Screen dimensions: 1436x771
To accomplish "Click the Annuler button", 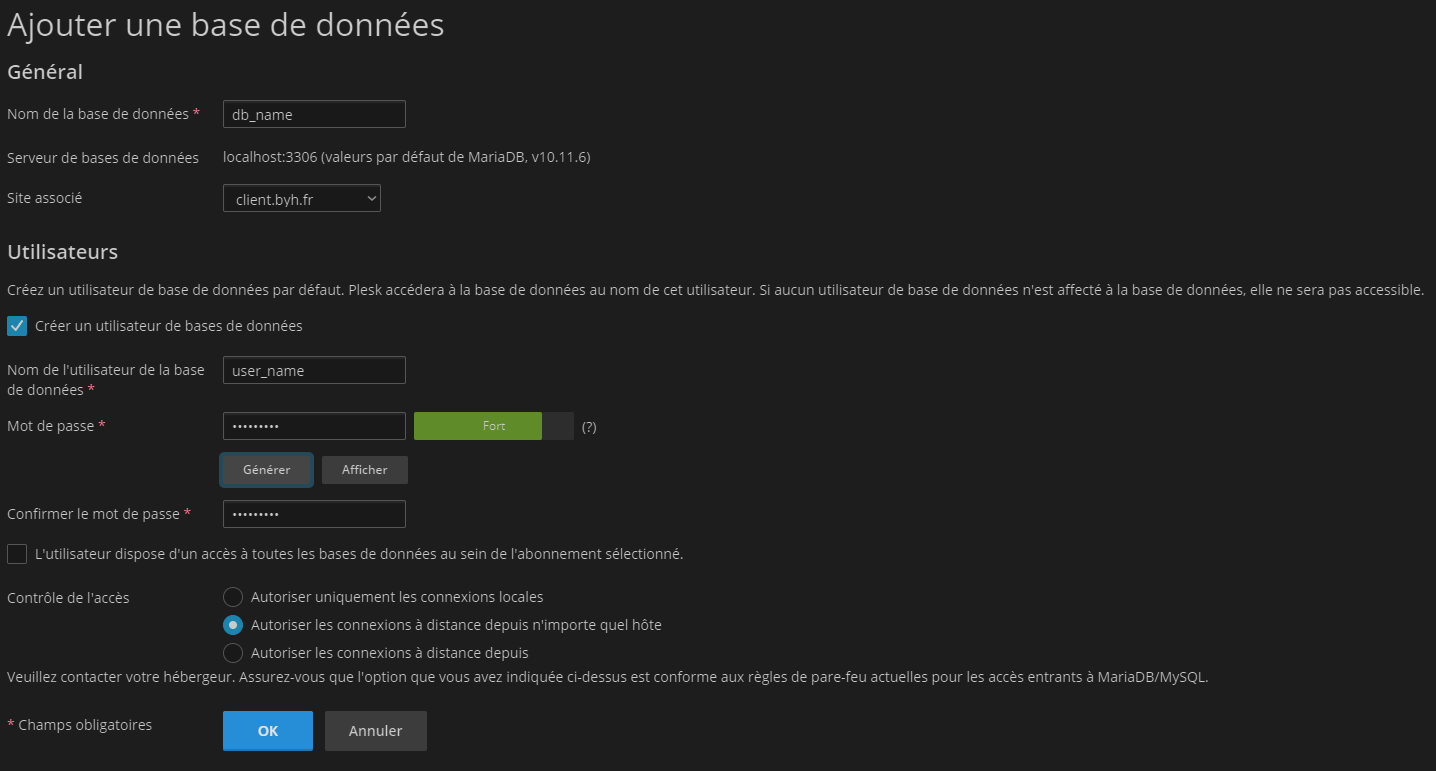I will [375, 730].
